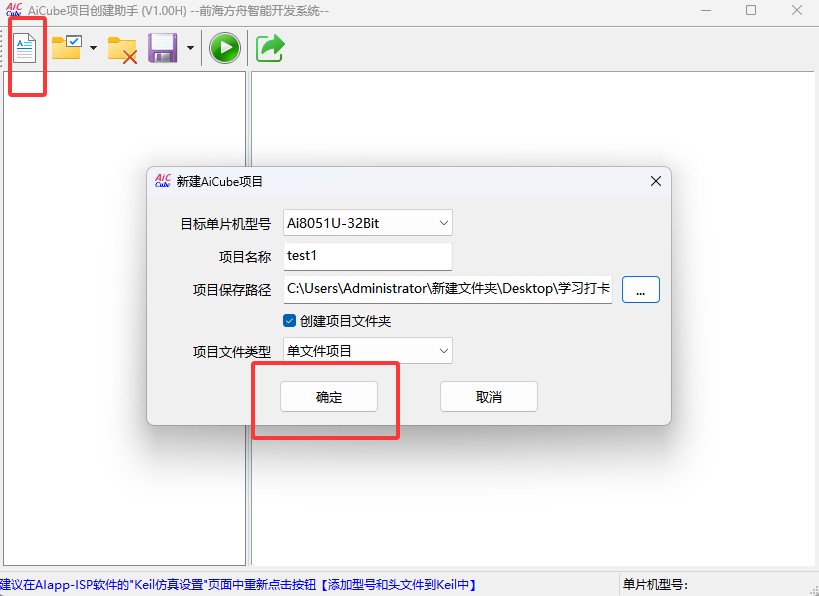Click the 项目文件类型 label
Screen dimensions: 819x596
click(x=232, y=352)
